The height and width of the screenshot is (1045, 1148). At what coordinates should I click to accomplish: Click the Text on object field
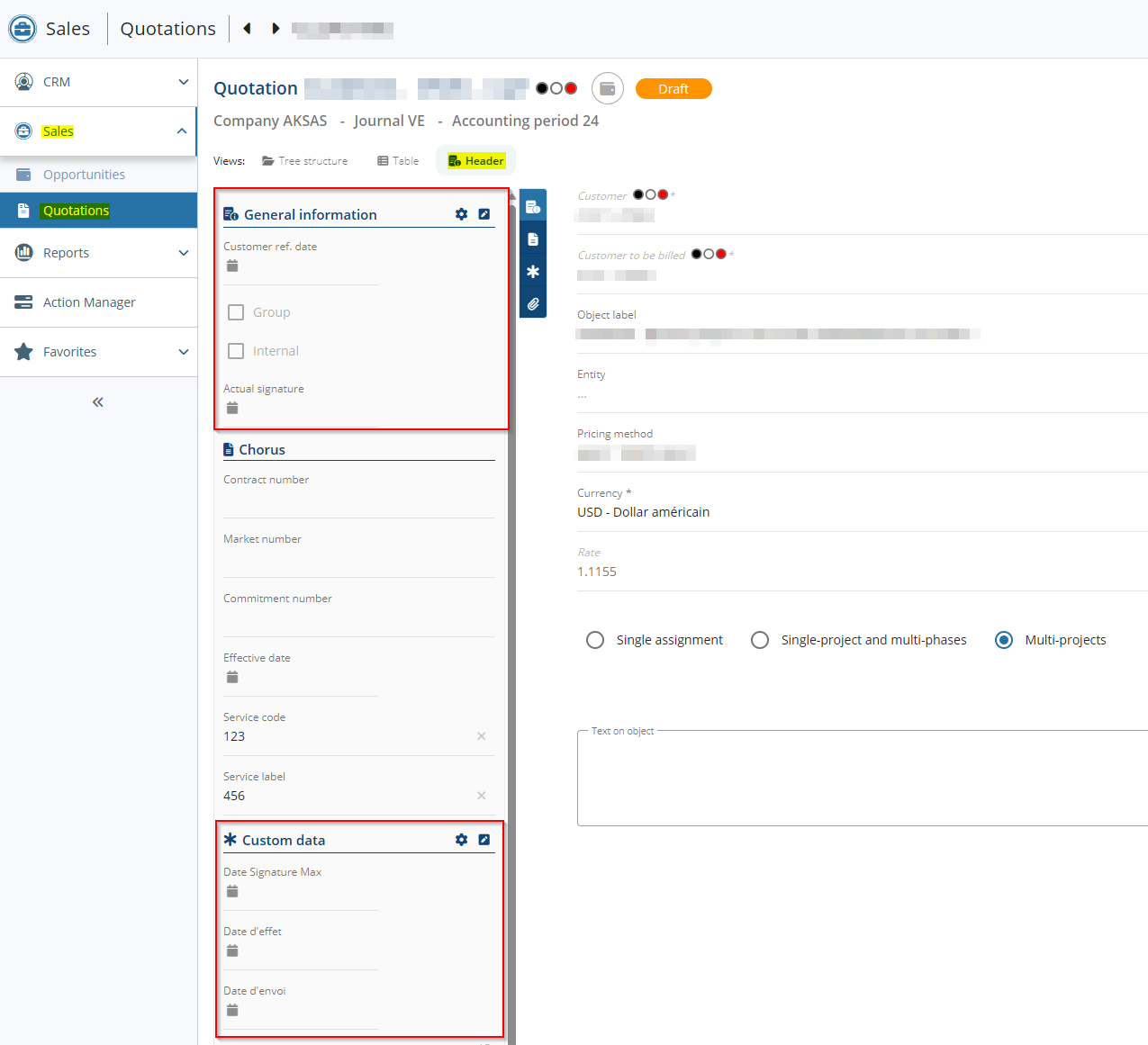(x=862, y=779)
